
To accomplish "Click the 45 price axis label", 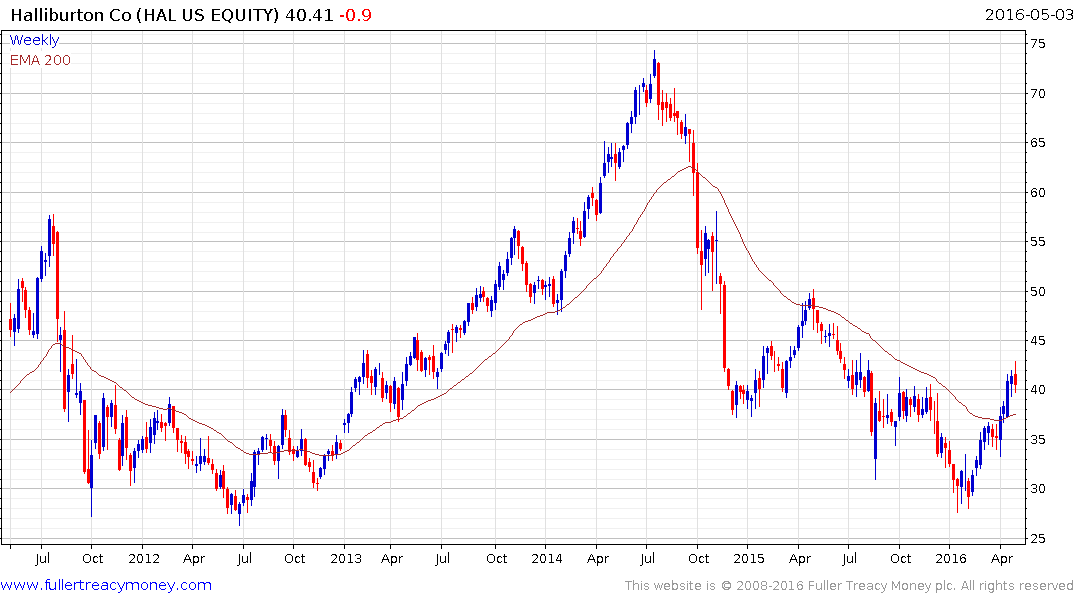I will click(x=1037, y=341).
